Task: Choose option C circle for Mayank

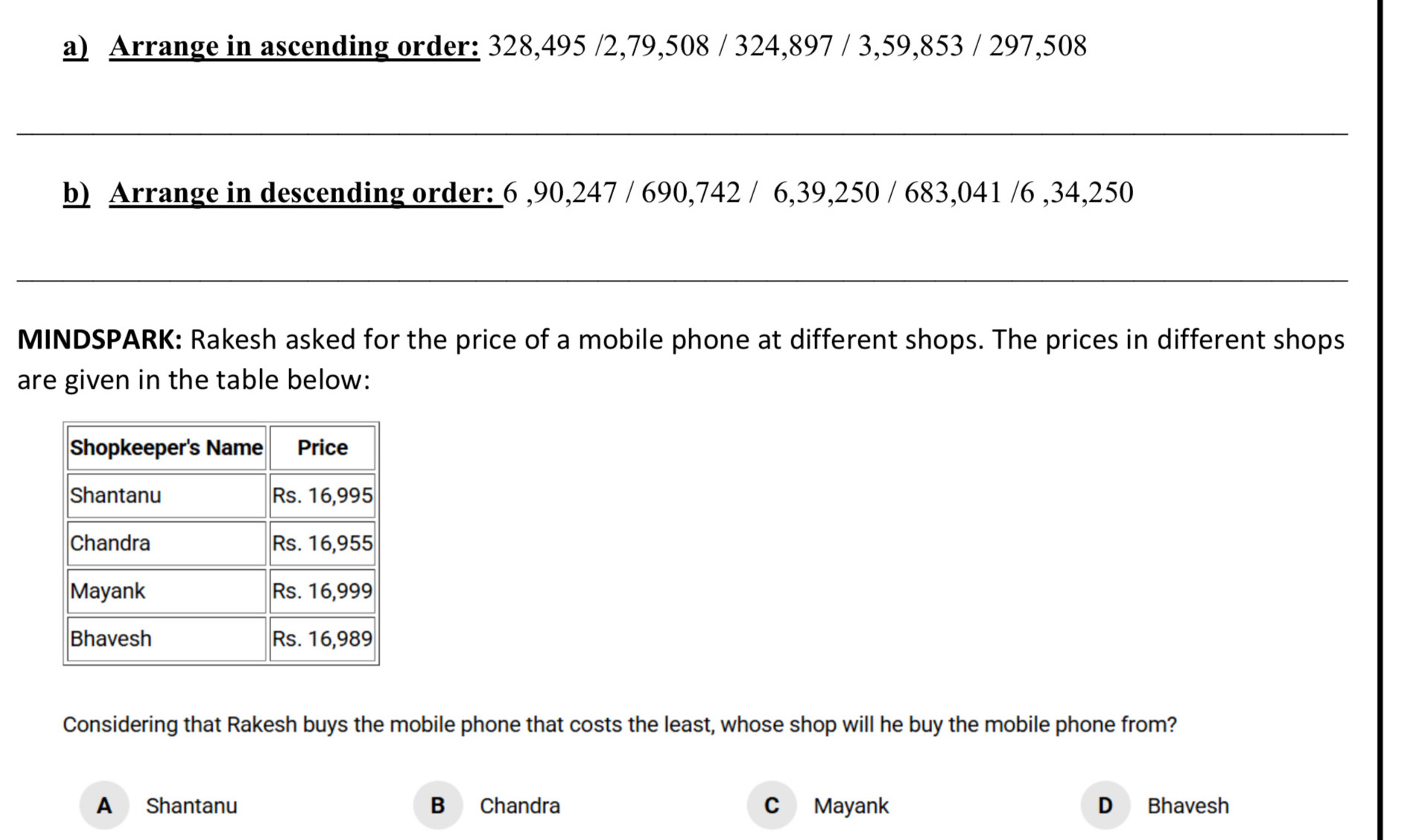Action: click(x=772, y=805)
